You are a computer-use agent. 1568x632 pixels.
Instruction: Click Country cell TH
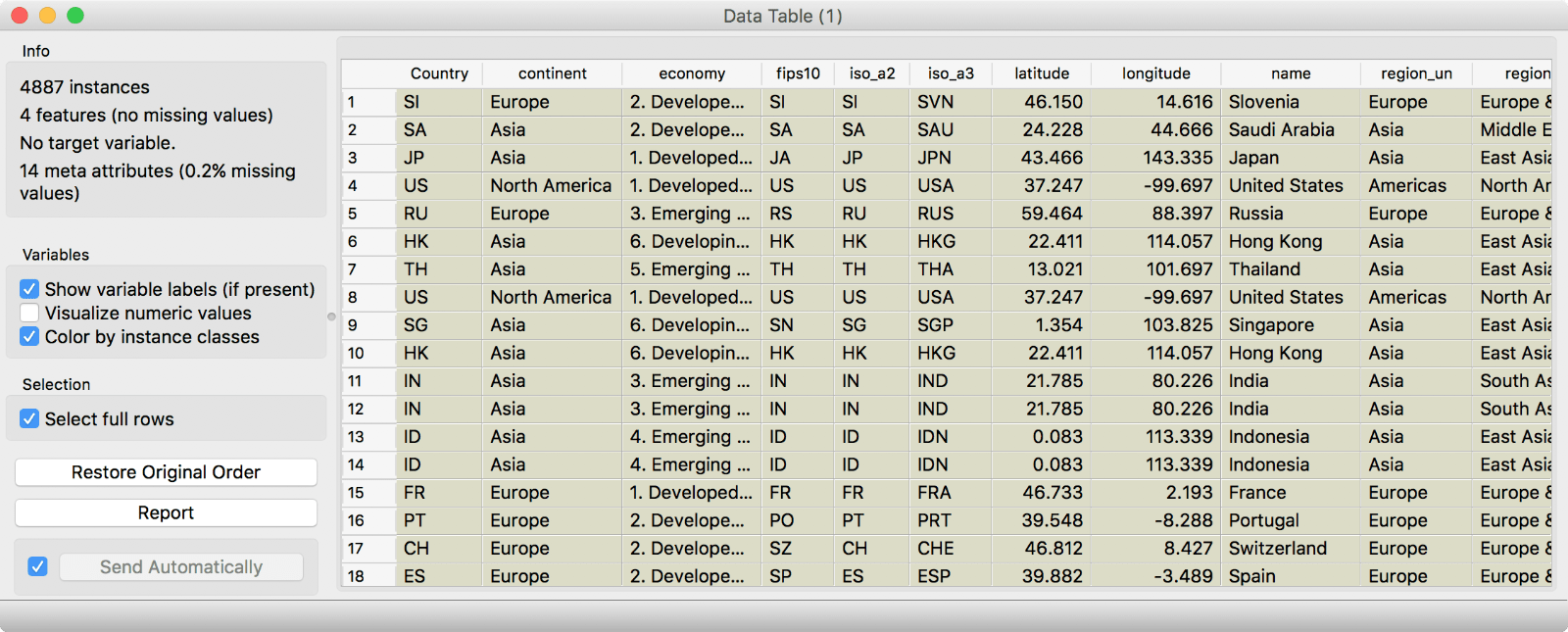(439, 269)
